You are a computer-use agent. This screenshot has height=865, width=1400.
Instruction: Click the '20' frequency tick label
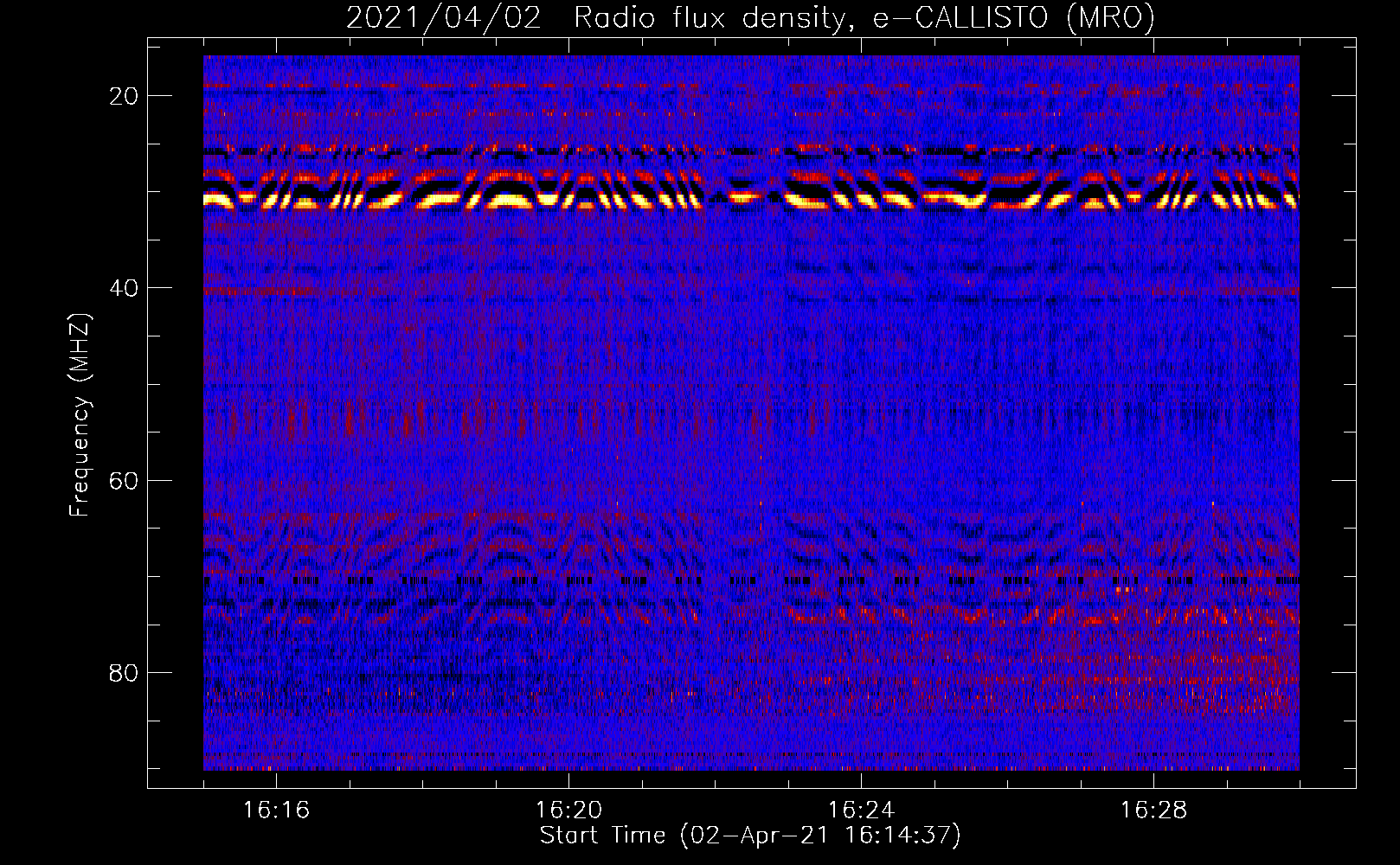(x=125, y=96)
